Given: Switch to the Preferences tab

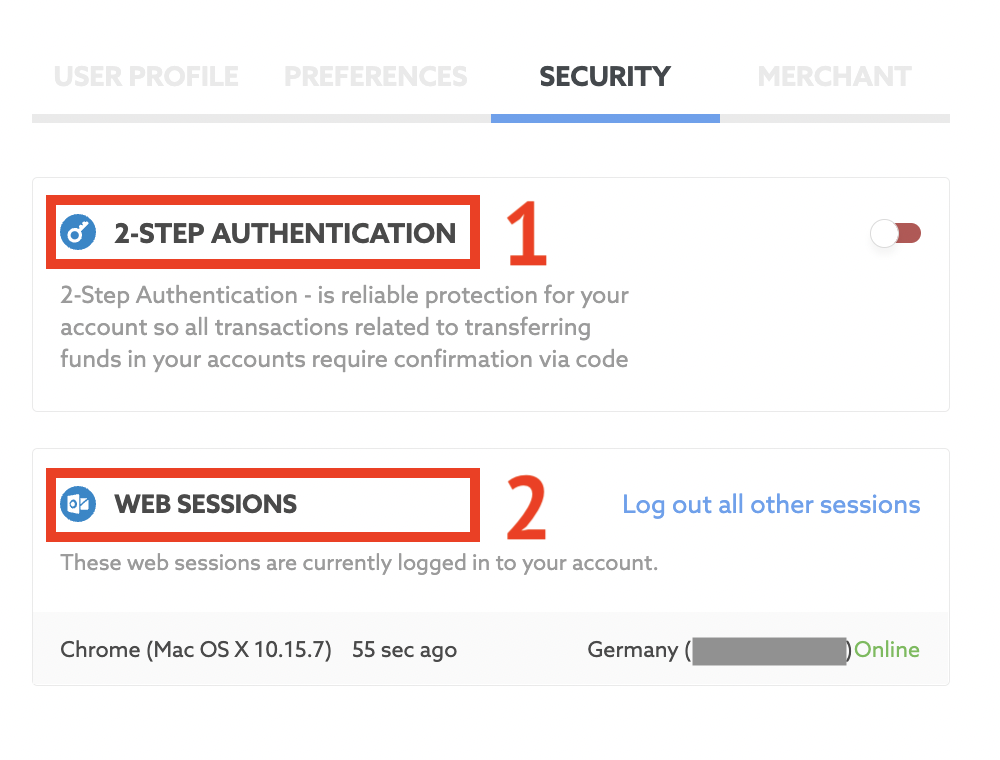Looking at the screenshot, I should tap(376, 77).
